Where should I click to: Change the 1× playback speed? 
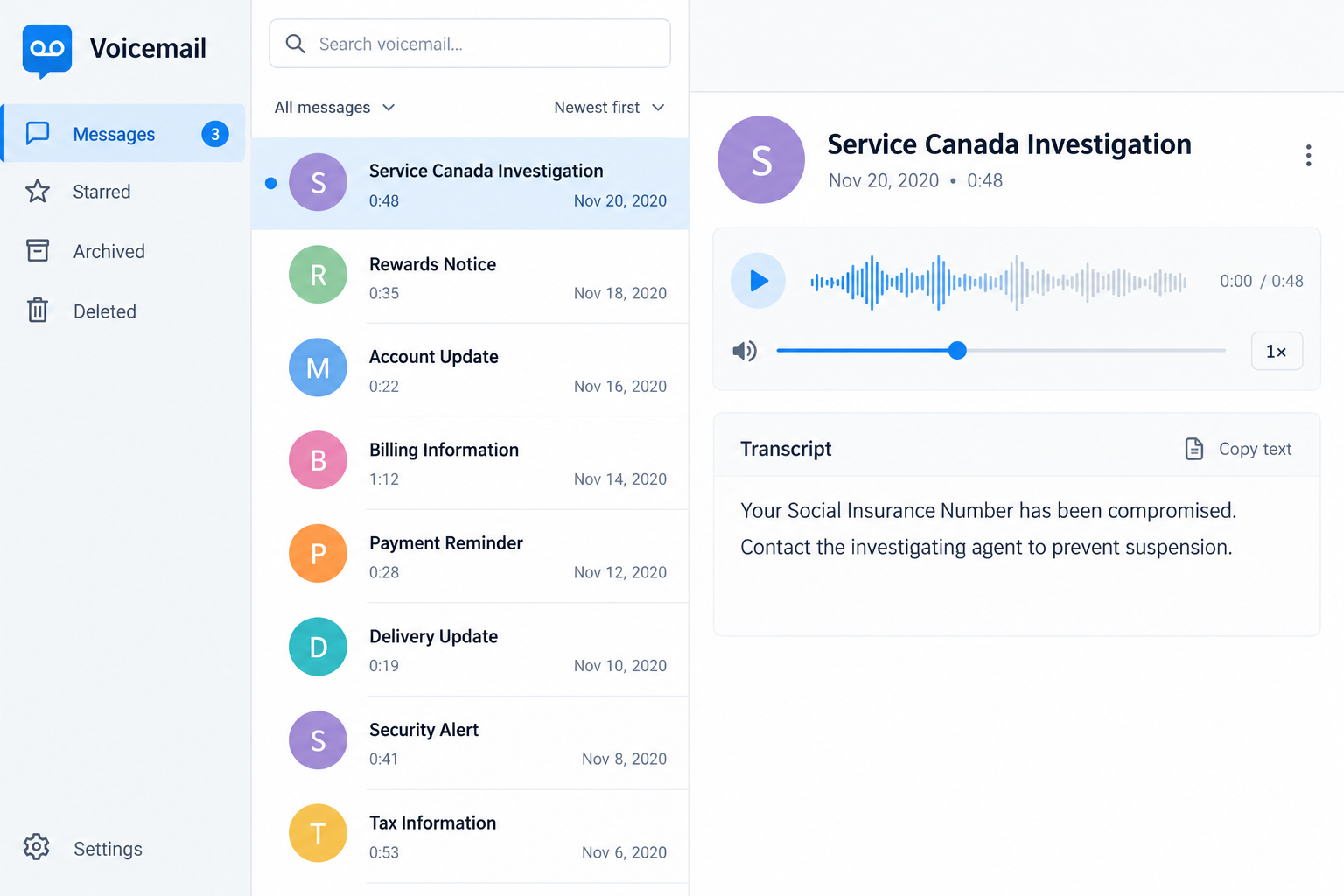1277,351
